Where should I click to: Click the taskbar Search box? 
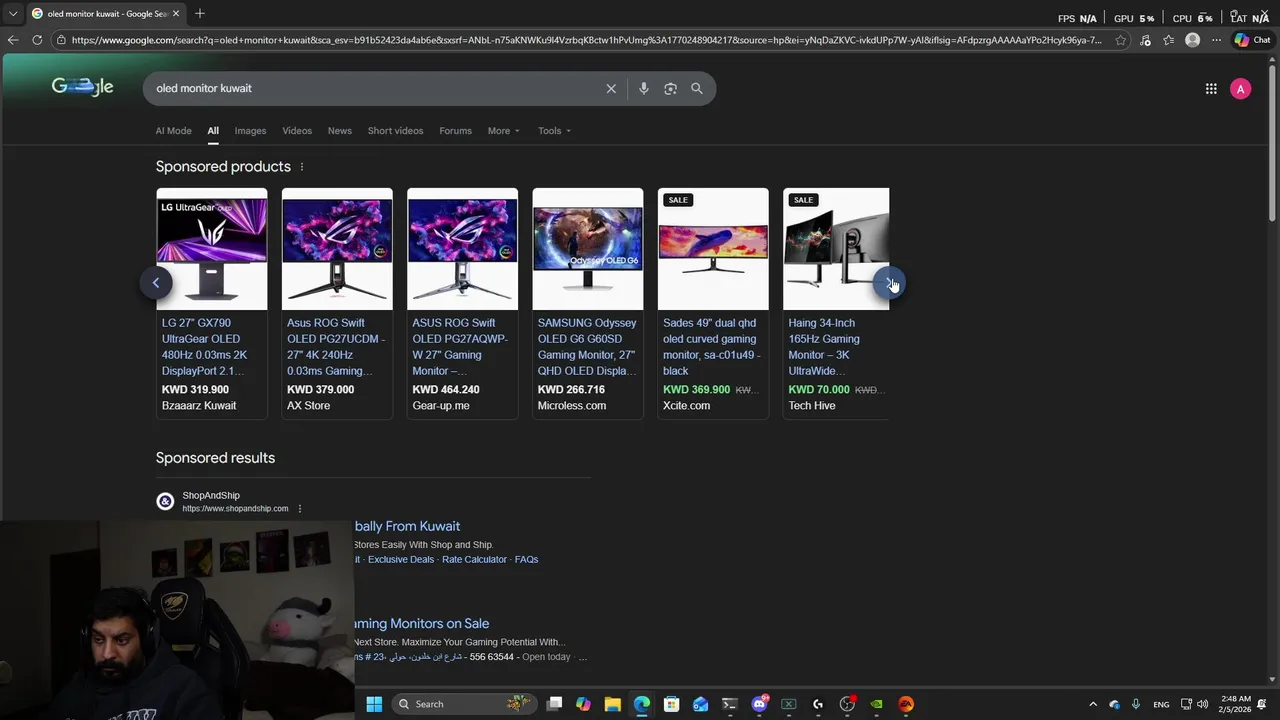click(462, 704)
